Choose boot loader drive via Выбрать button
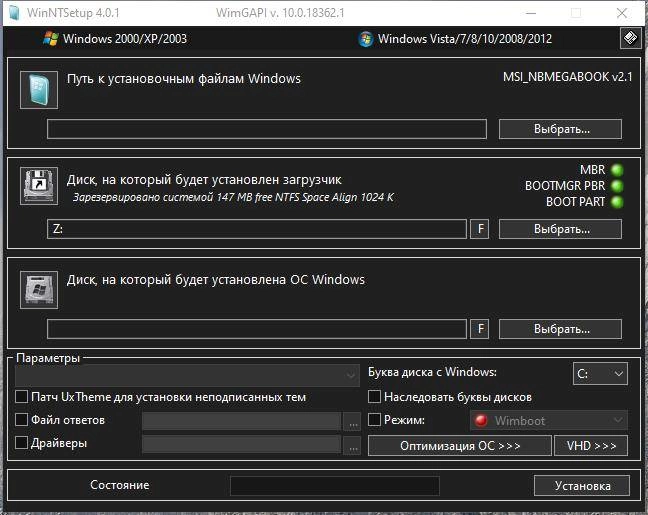This screenshot has height=515, width=648. pos(560,229)
